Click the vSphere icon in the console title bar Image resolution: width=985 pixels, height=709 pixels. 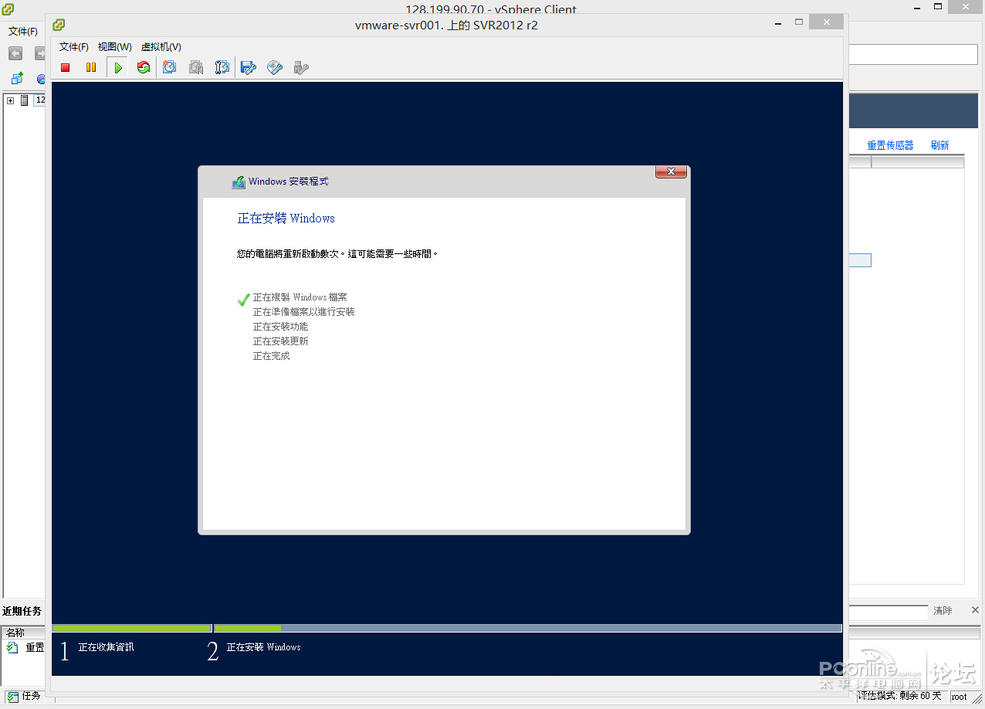coord(59,24)
